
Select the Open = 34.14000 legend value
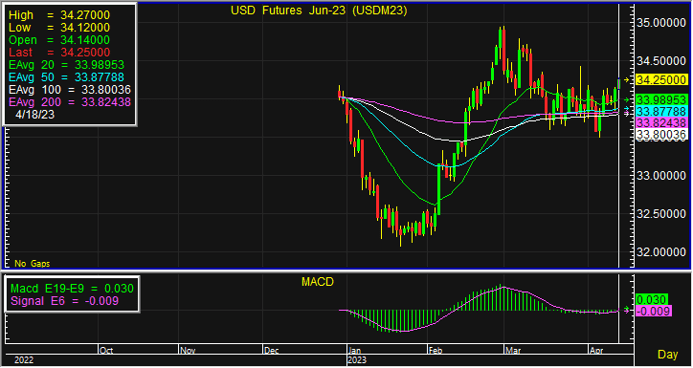tap(59, 40)
